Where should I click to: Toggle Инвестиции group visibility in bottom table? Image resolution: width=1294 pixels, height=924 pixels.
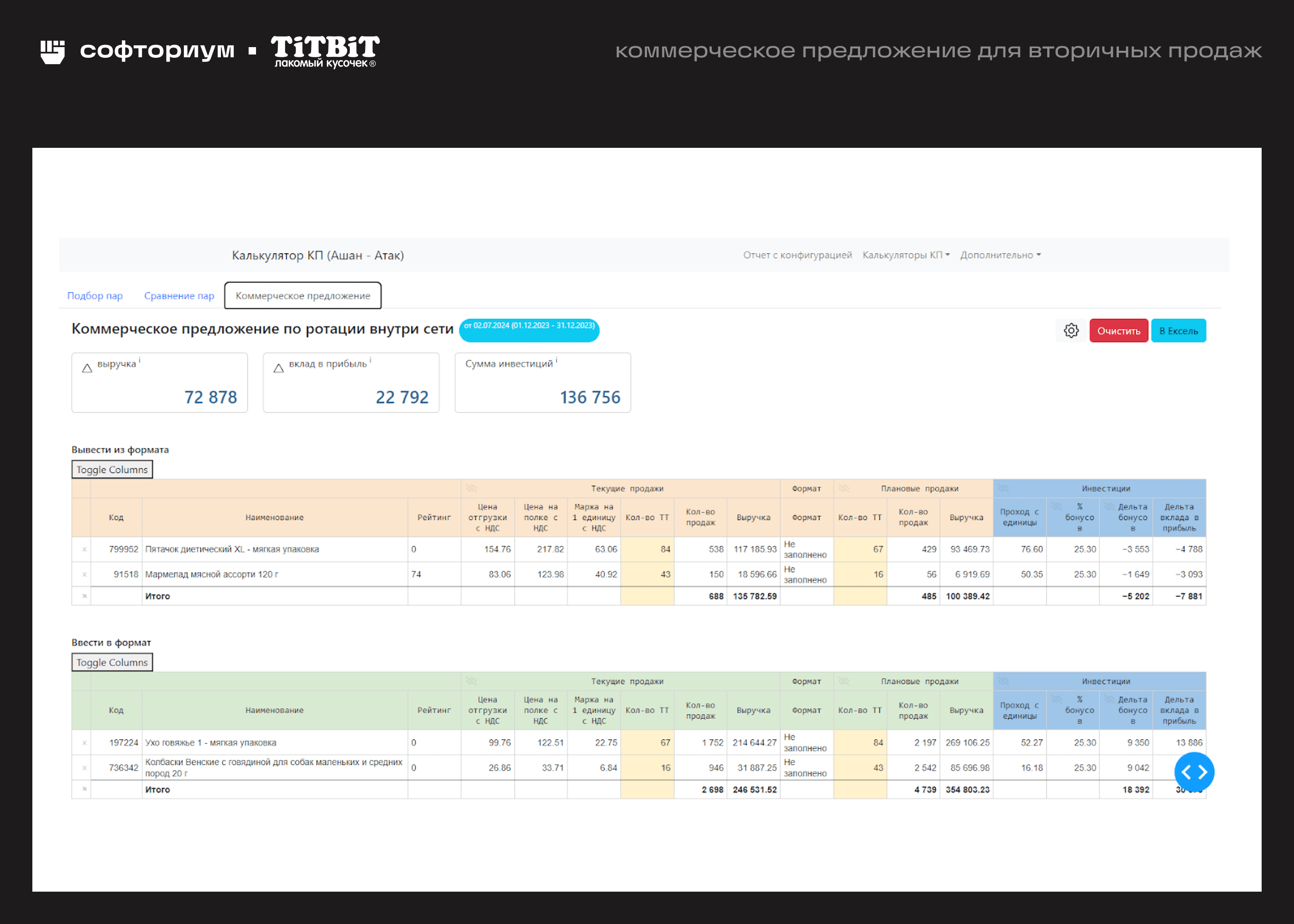point(1003,681)
